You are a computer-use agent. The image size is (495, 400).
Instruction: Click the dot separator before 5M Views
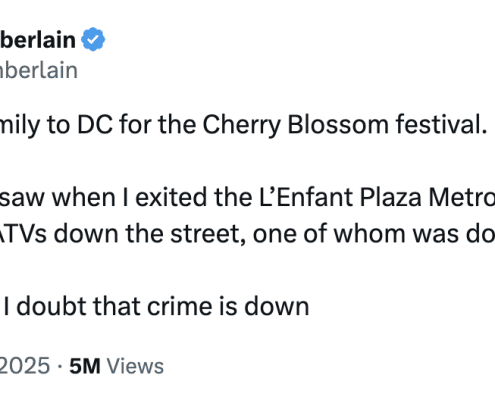click(x=60, y=366)
